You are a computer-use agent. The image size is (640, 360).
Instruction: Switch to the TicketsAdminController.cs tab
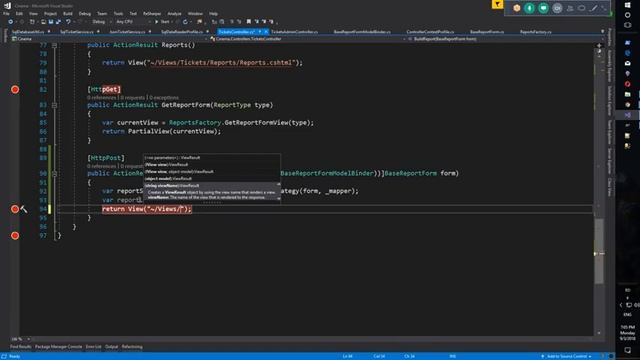pyautogui.click(x=294, y=32)
